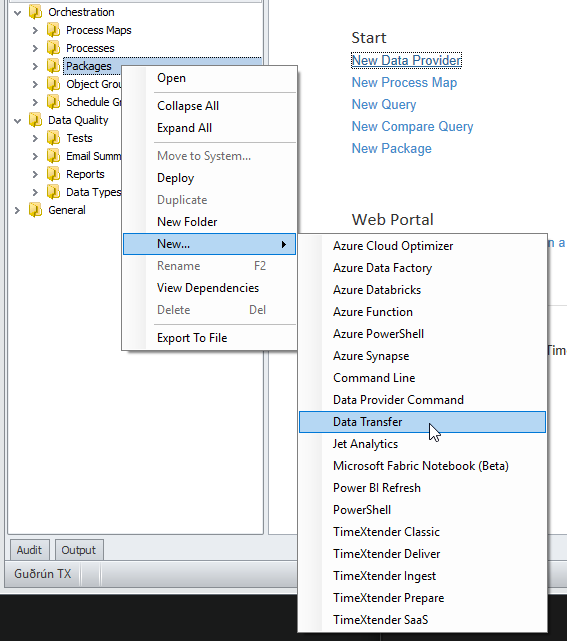
Task: Select Azure PowerShell package type
Action: [x=423, y=334]
